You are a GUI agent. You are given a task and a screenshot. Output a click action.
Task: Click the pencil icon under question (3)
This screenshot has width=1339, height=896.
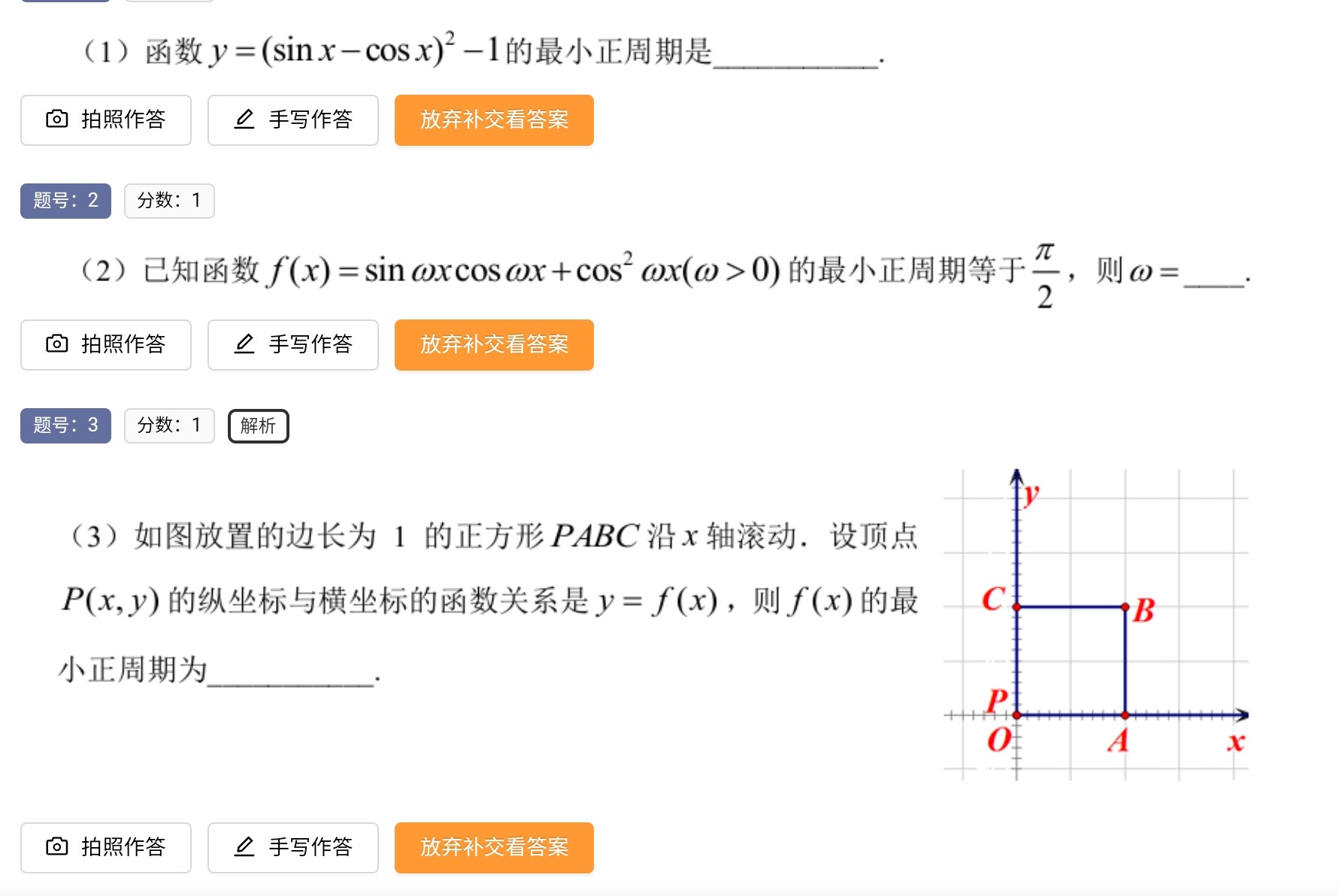(x=244, y=846)
